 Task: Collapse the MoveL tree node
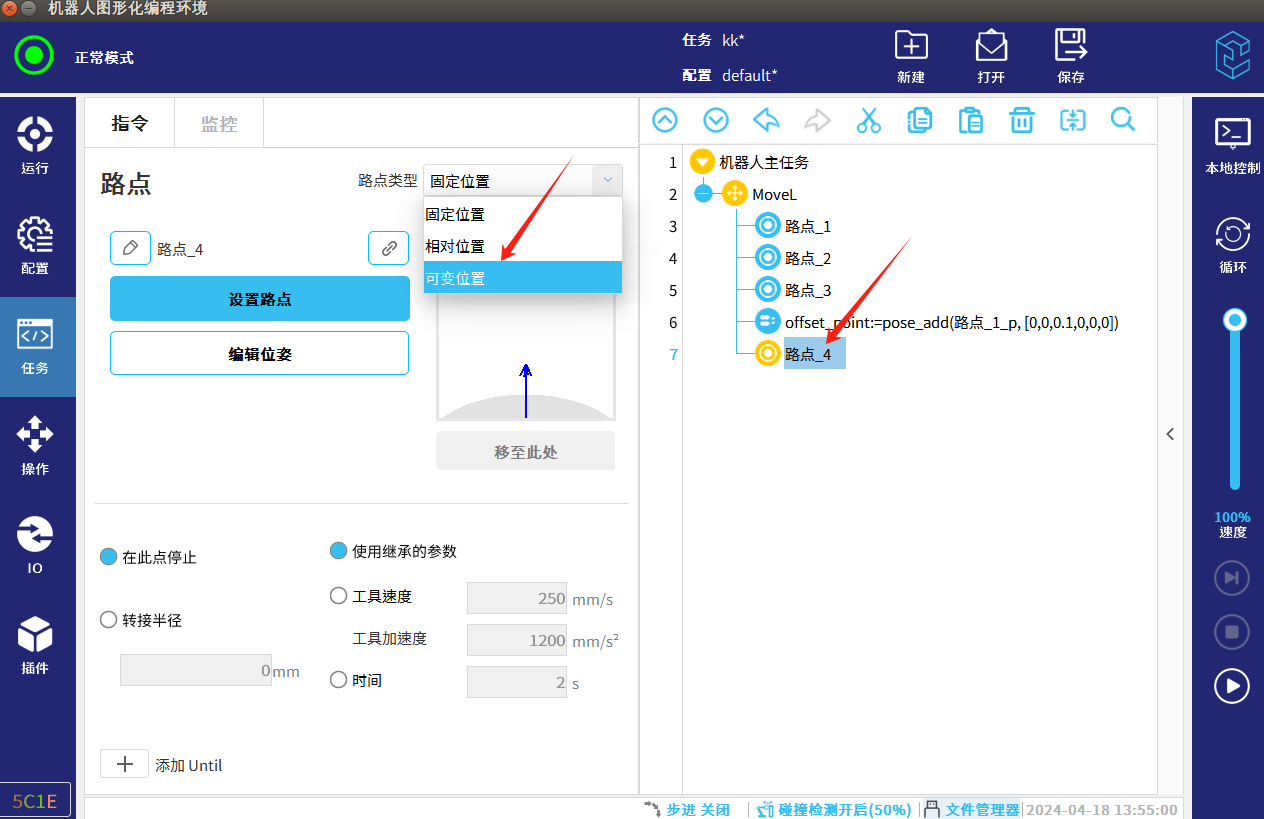click(703, 194)
